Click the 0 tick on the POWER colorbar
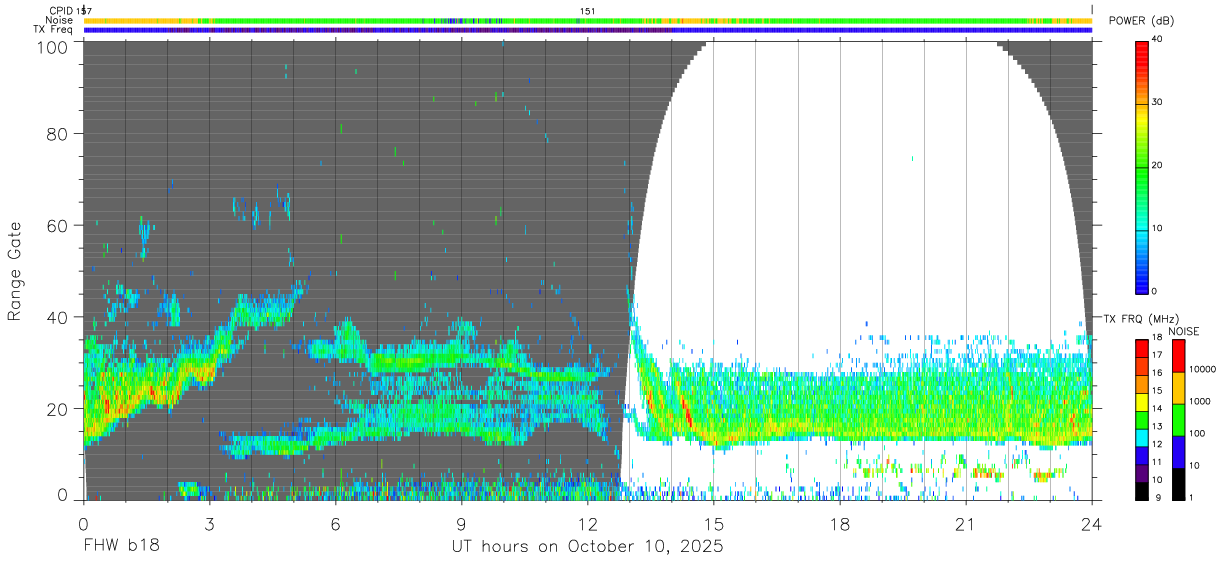 (x=1155, y=292)
